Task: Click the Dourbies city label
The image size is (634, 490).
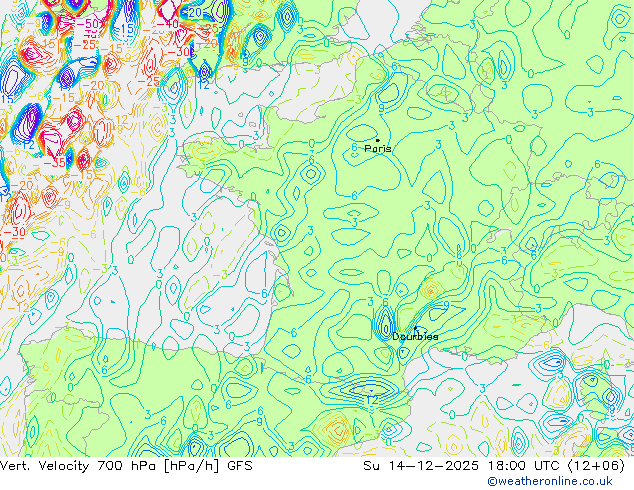Action: pos(415,336)
